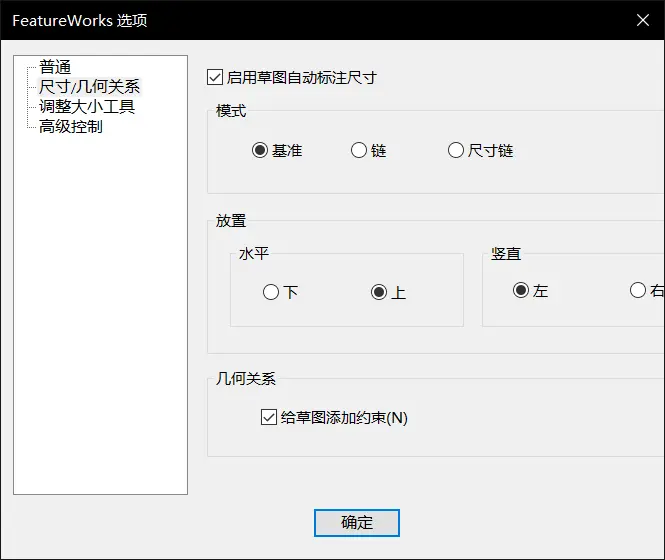Click the 确定 button
This screenshot has height=560, width=665.
click(x=357, y=522)
